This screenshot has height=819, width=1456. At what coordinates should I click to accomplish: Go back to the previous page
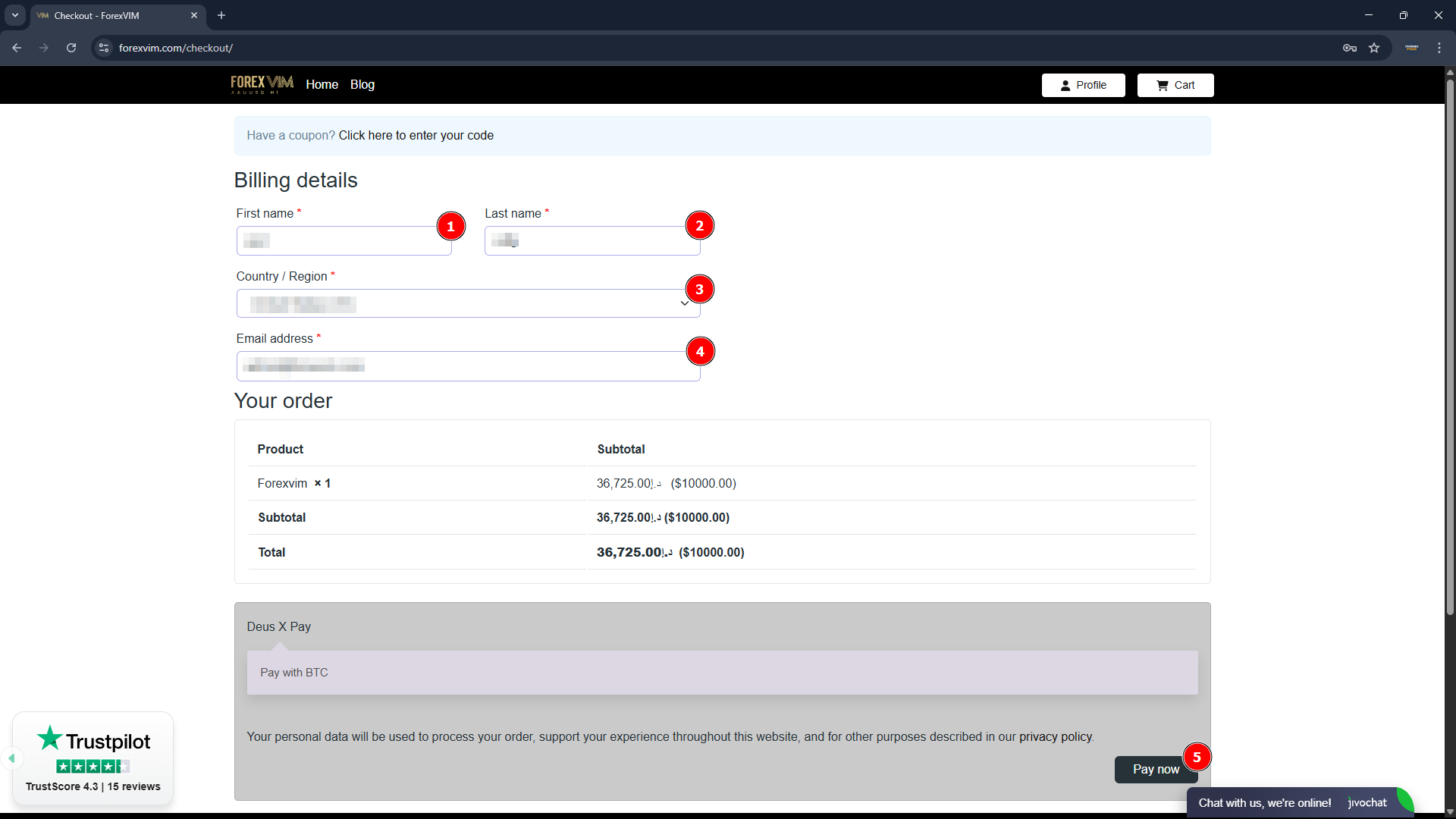point(17,48)
